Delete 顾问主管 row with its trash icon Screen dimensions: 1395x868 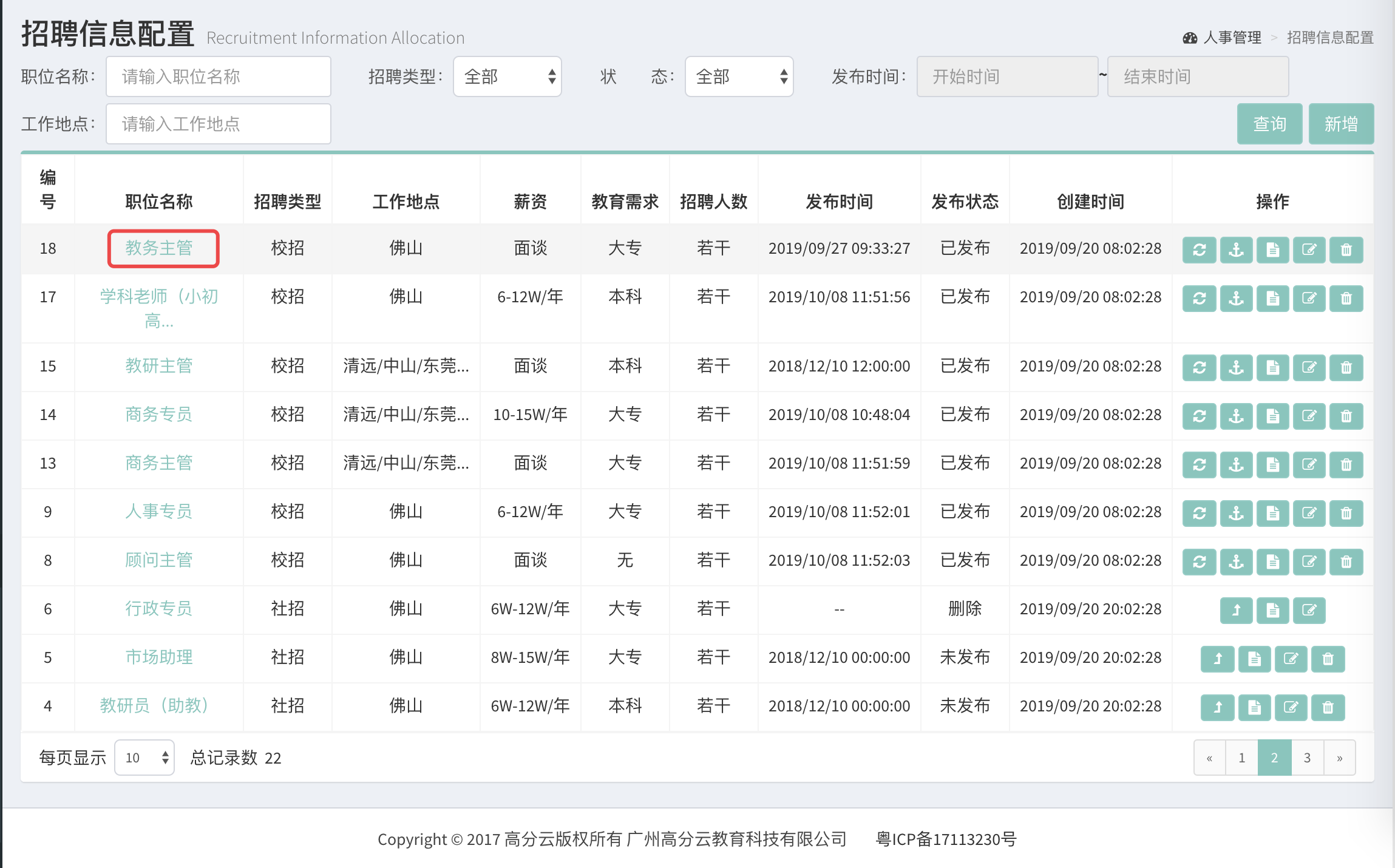[x=1346, y=562]
